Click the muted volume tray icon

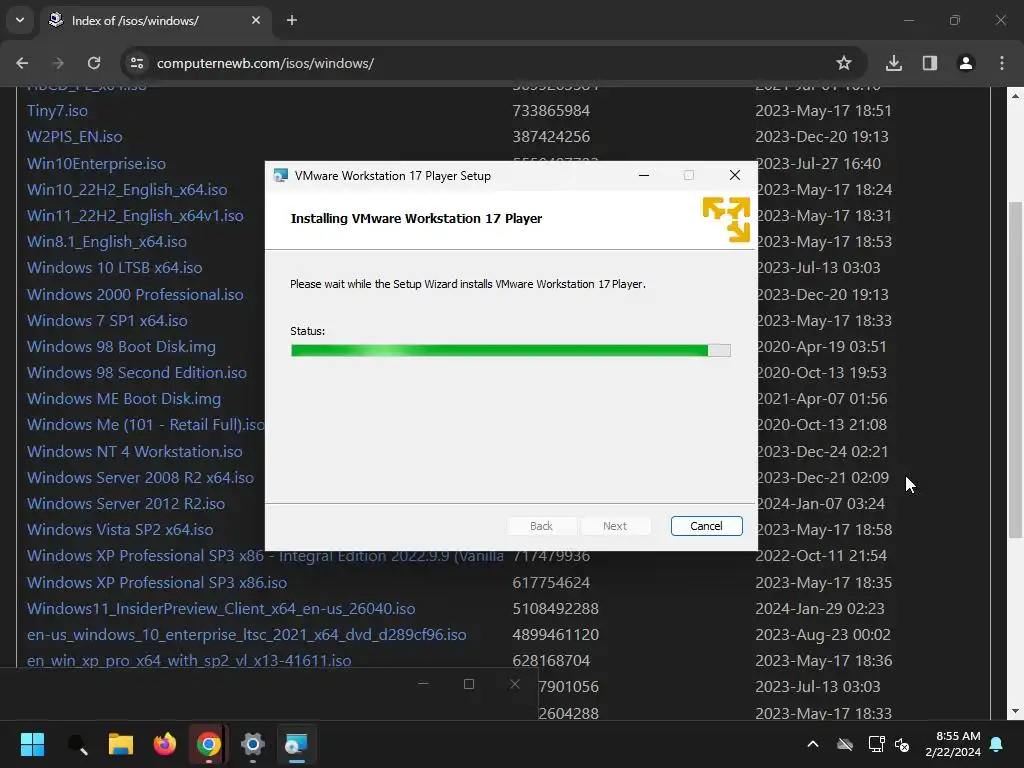pyautogui.click(x=902, y=744)
